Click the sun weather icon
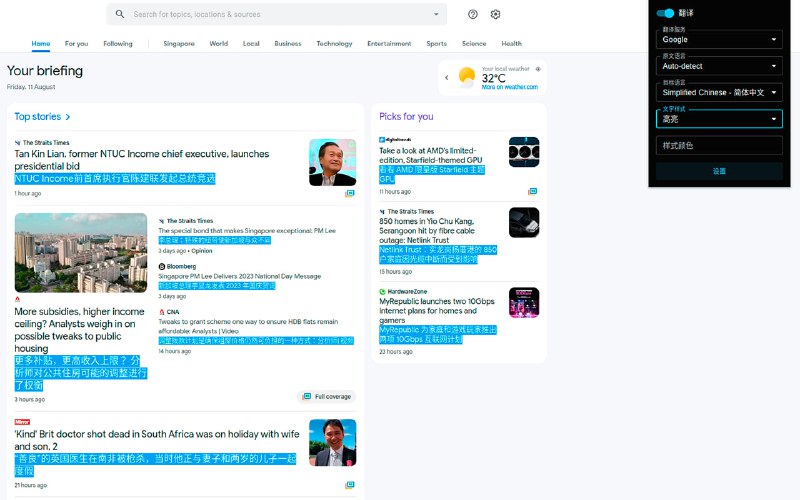This screenshot has height=500, width=800. pyautogui.click(x=466, y=77)
